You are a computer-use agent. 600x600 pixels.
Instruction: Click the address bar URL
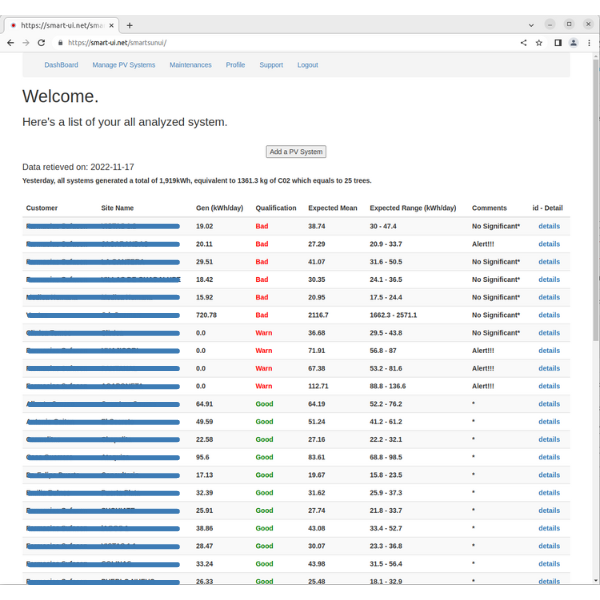(117, 43)
